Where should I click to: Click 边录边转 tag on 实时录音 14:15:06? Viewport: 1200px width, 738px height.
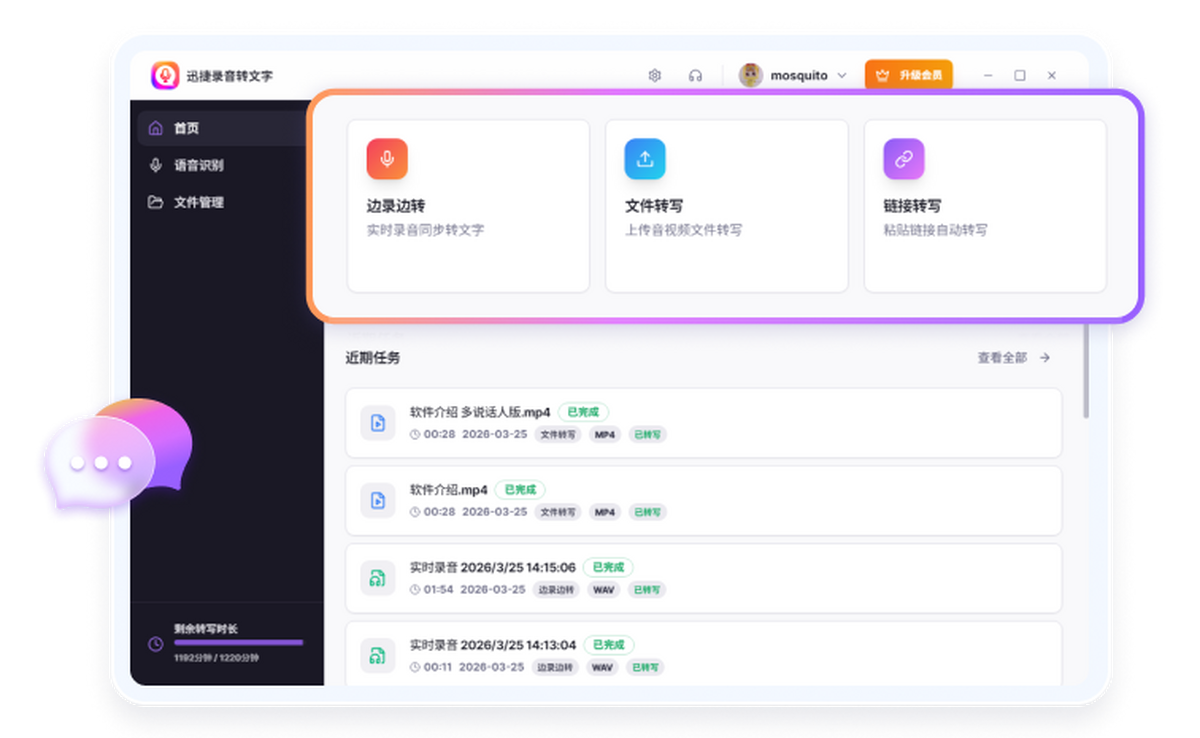[557, 590]
